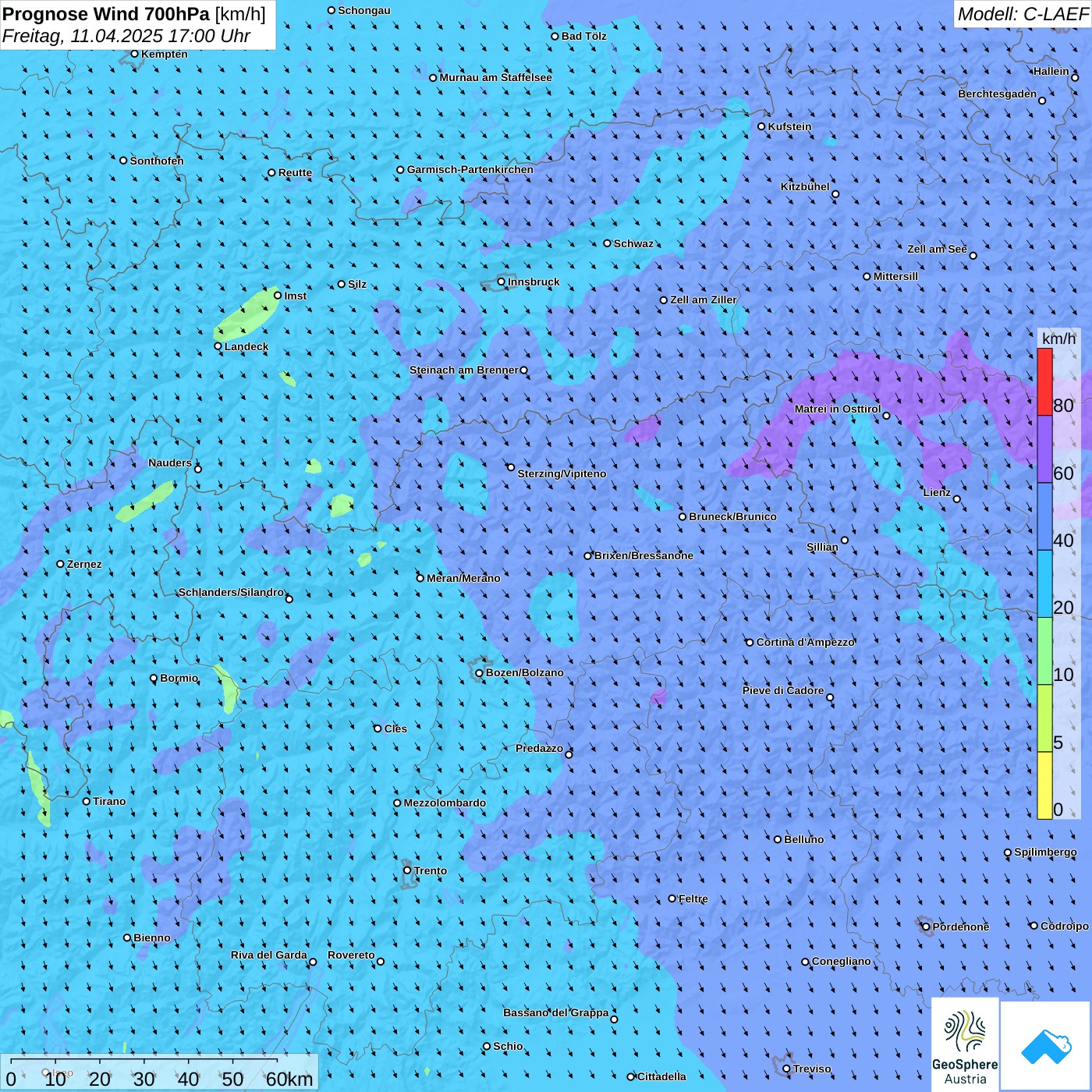
Task: Click the Imst city marker
Action: 278,296
